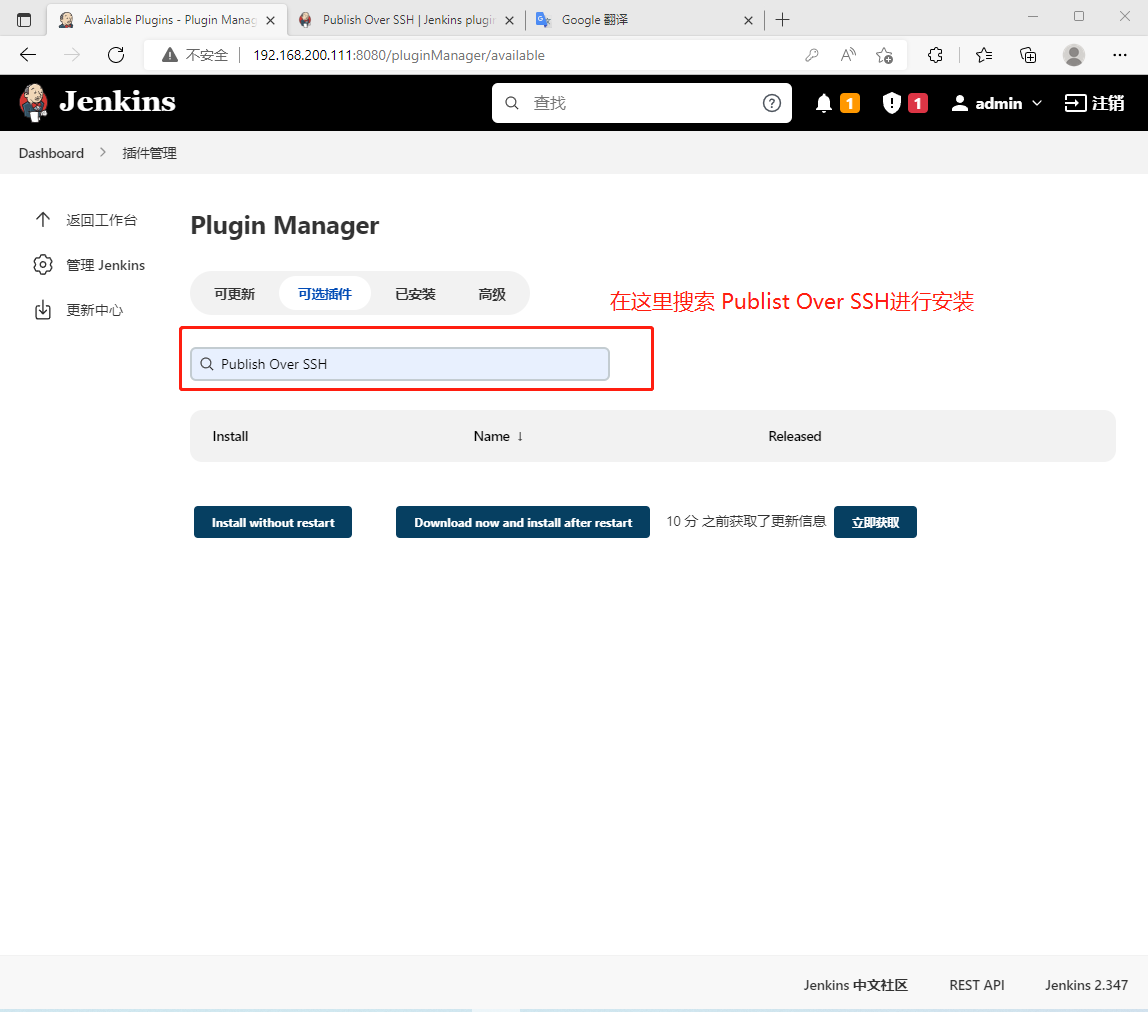Open Jenkins 中文社区 footer link
1148x1012 pixels.
pos(855,985)
